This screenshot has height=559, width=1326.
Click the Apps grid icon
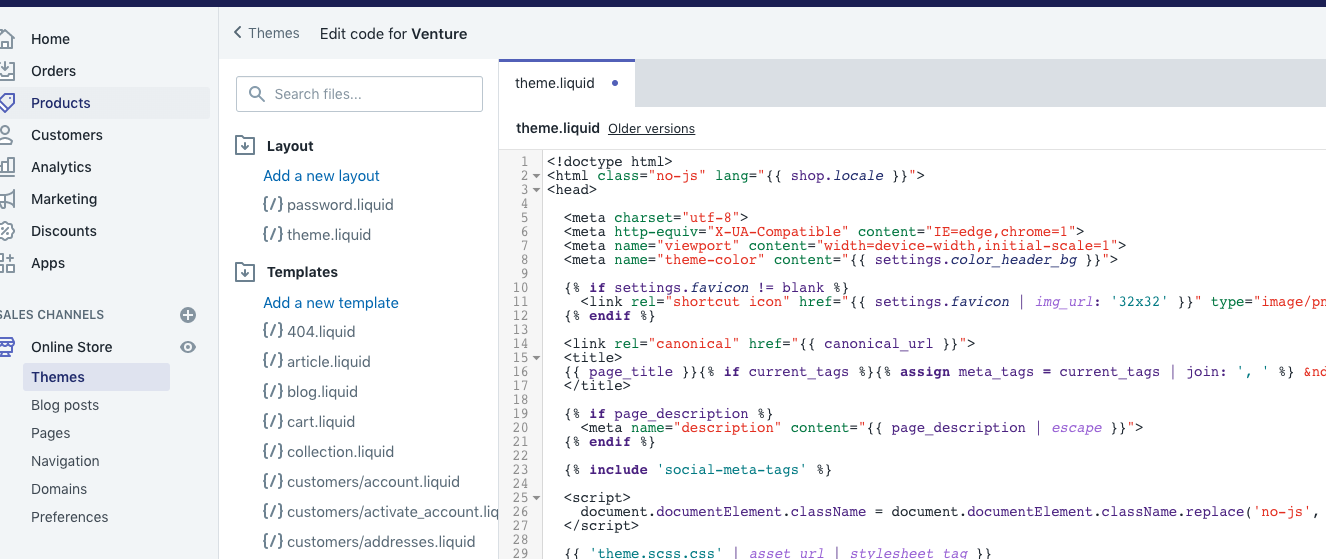[x=7, y=263]
